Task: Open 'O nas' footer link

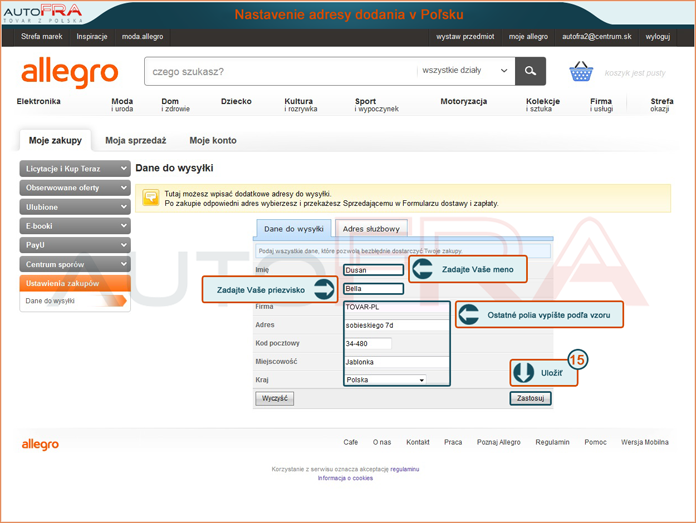Action: 382,442
